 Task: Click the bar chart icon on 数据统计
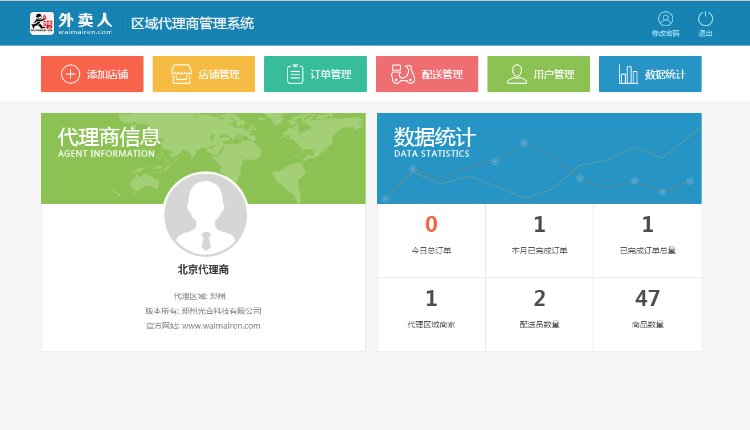628,74
